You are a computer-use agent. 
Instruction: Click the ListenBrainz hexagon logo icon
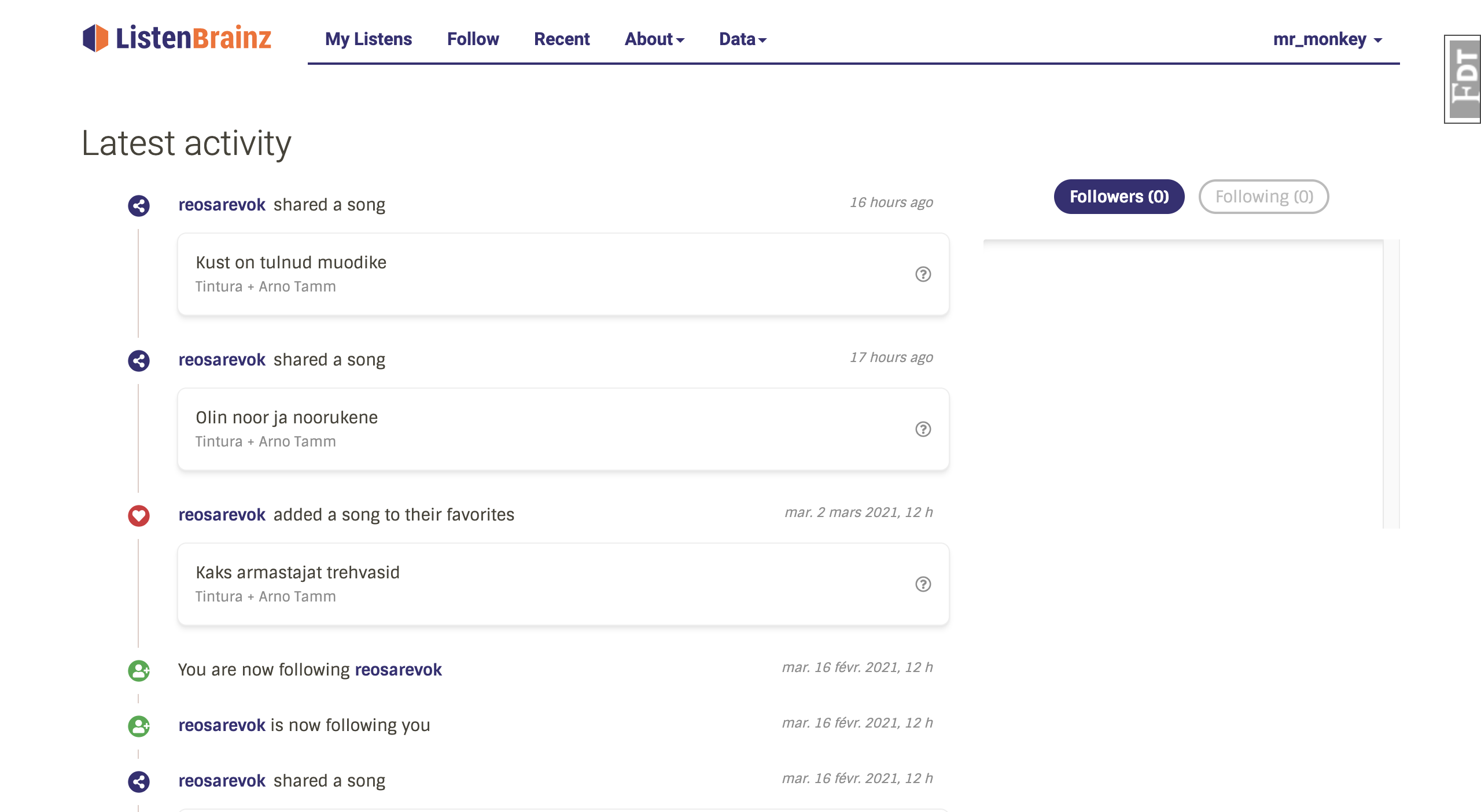tap(95, 38)
